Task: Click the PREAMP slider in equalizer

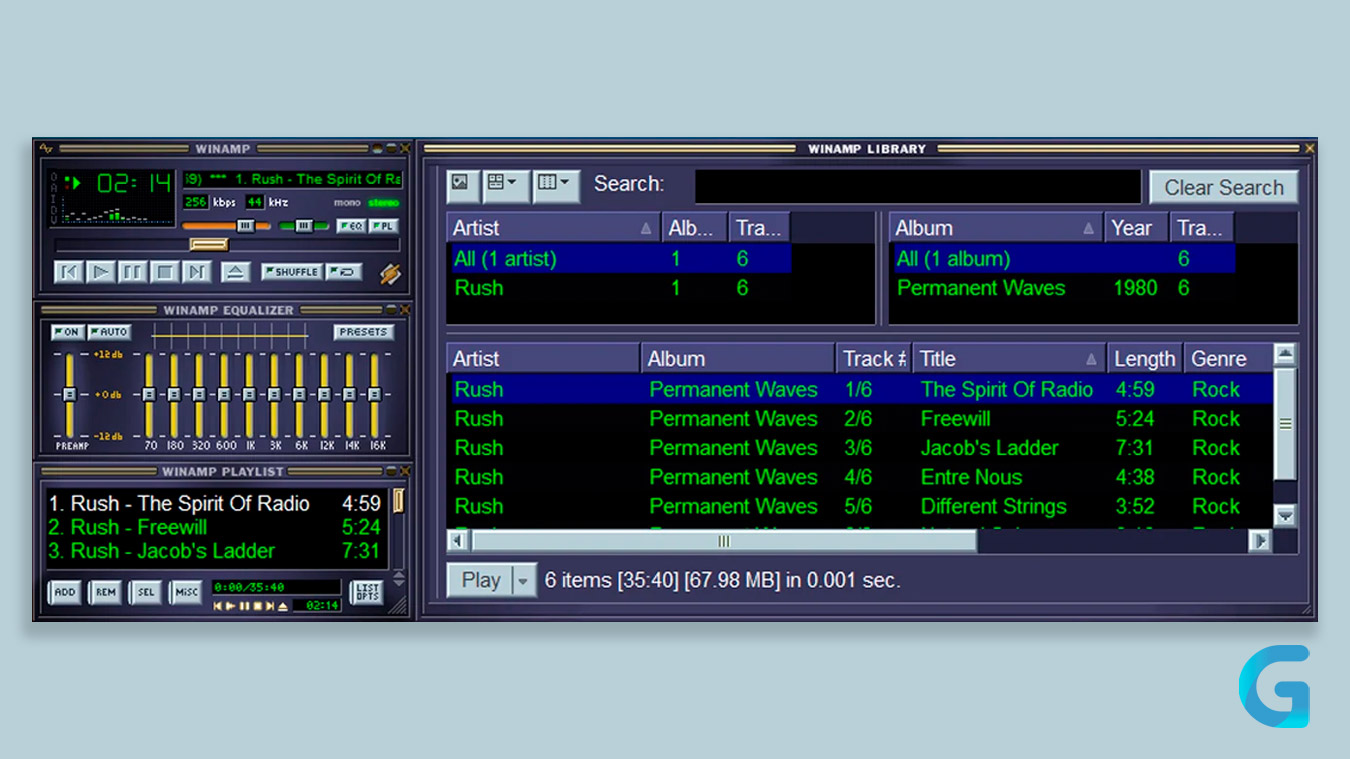Action: 69,394
